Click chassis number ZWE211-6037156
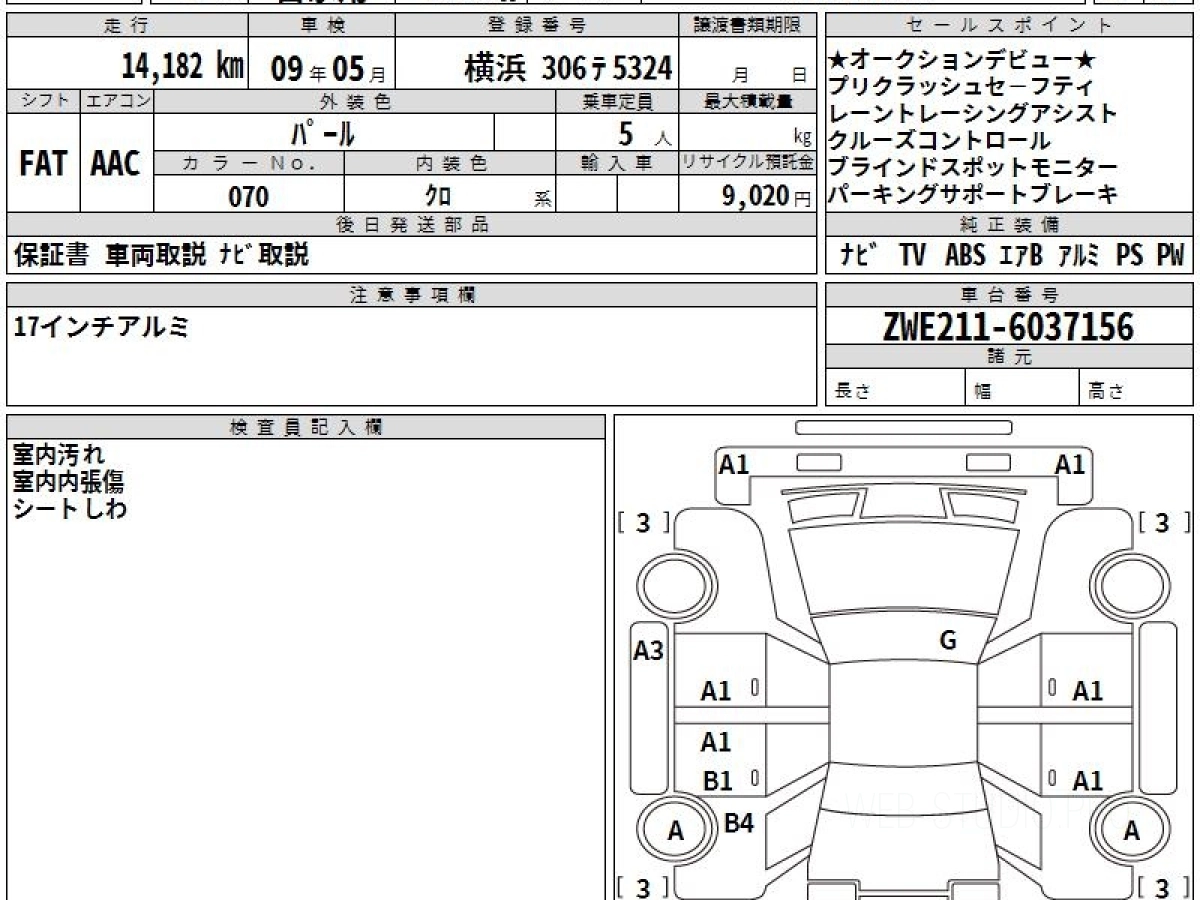 (1008, 326)
